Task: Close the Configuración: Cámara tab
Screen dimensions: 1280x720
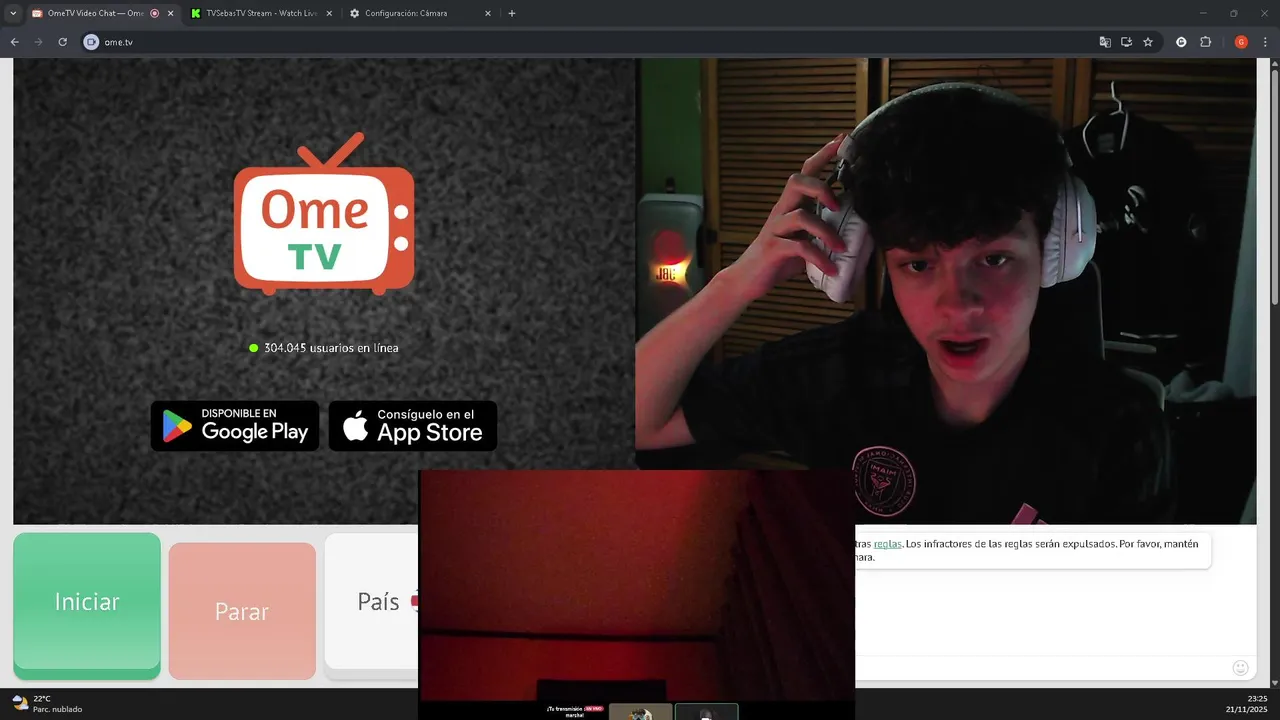Action: pyautogui.click(x=488, y=13)
